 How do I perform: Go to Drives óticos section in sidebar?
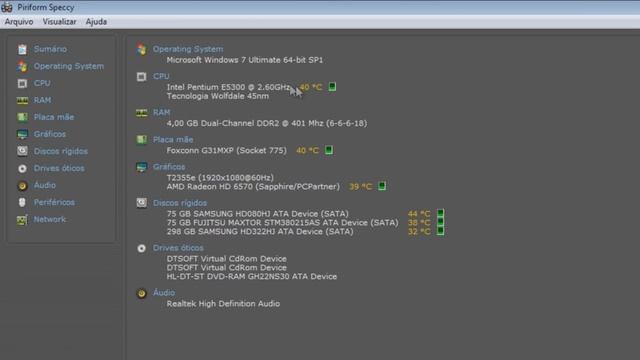coord(59,168)
